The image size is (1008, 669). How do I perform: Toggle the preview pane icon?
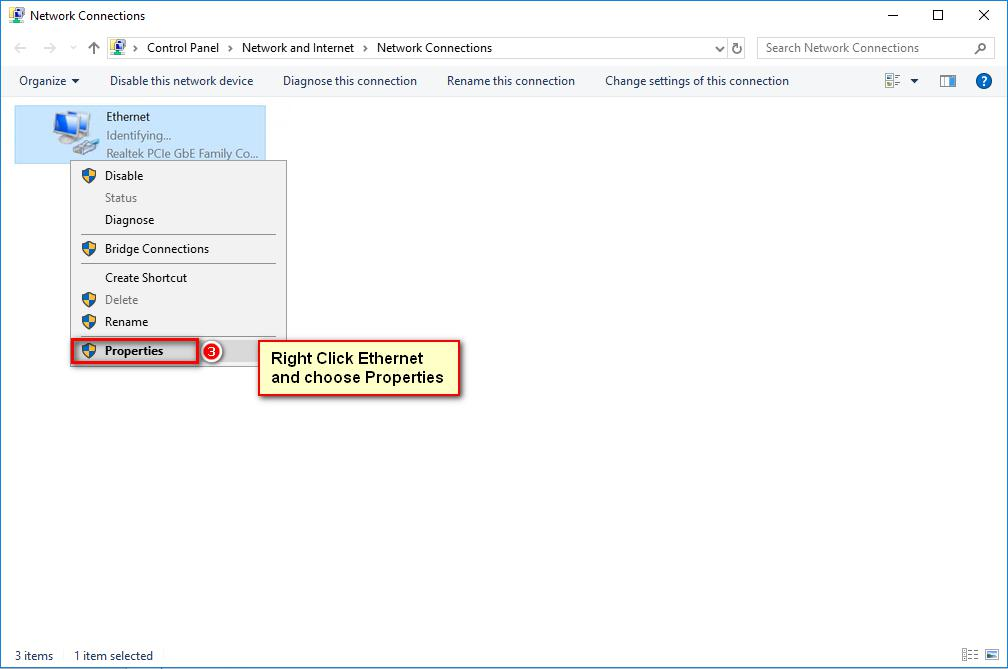click(948, 81)
